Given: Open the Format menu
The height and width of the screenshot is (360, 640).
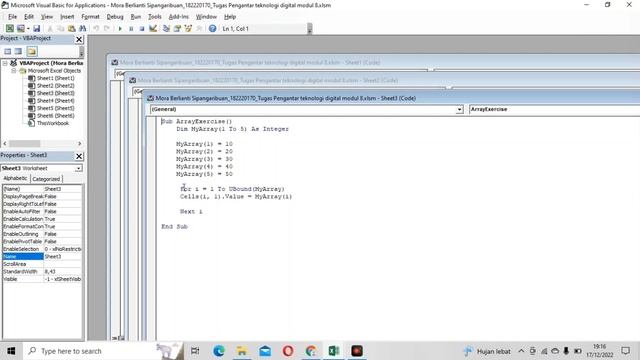Looking at the screenshot, I should pos(90,17).
